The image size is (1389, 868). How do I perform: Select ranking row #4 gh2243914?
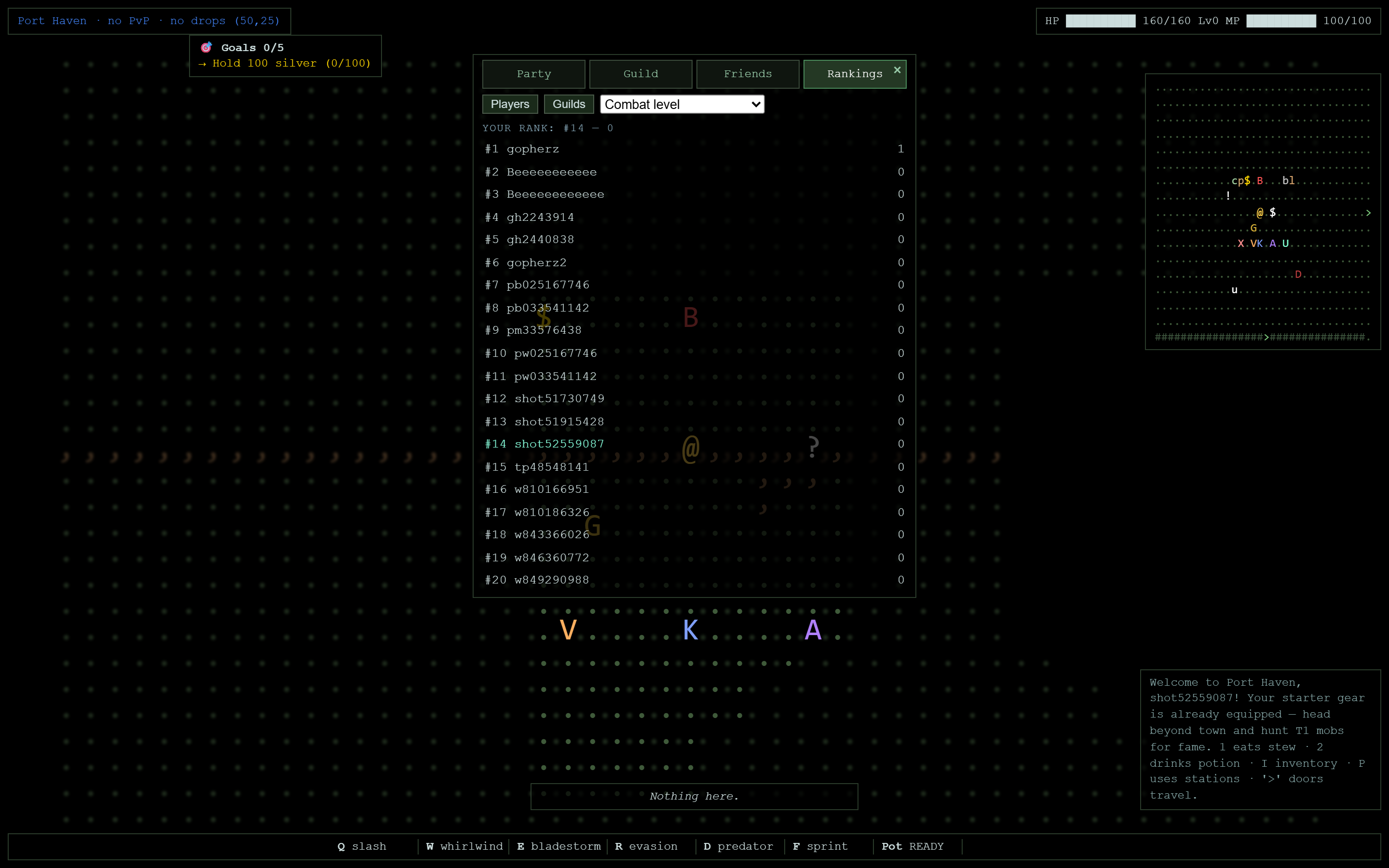click(694, 217)
